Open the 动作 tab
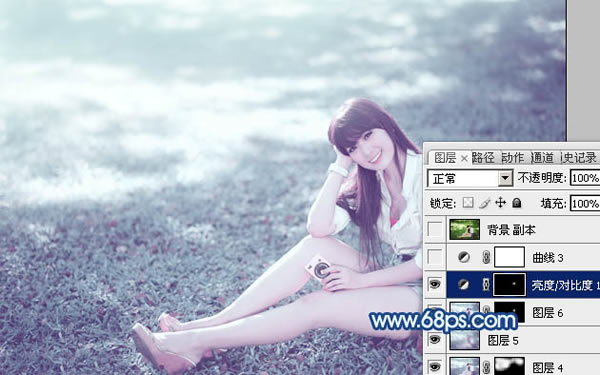This screenshot has width=600, height=375. pyautogui.click(x=512, y=158)
